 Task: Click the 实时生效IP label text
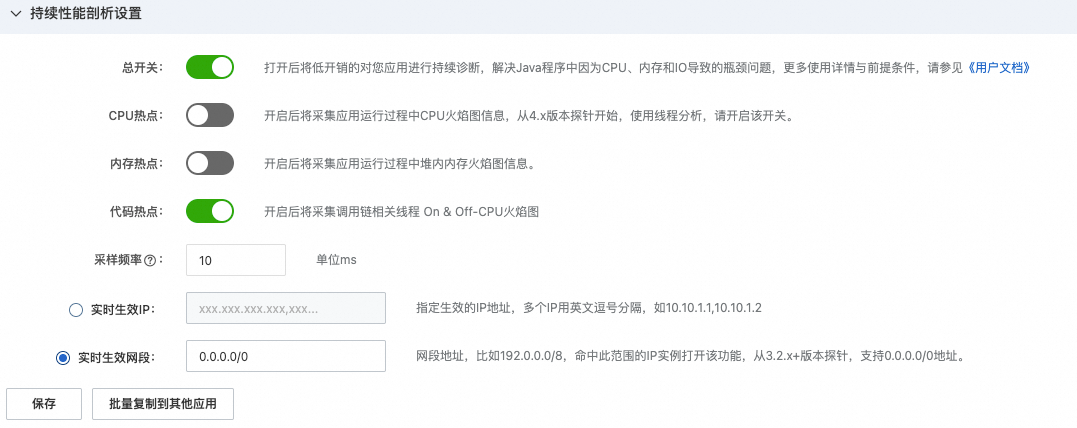[120, 309]
